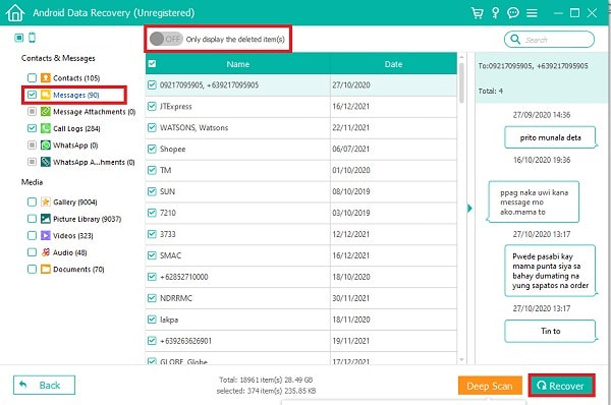Uncheck the Call Logs (284) checkbox

[32, 128]
